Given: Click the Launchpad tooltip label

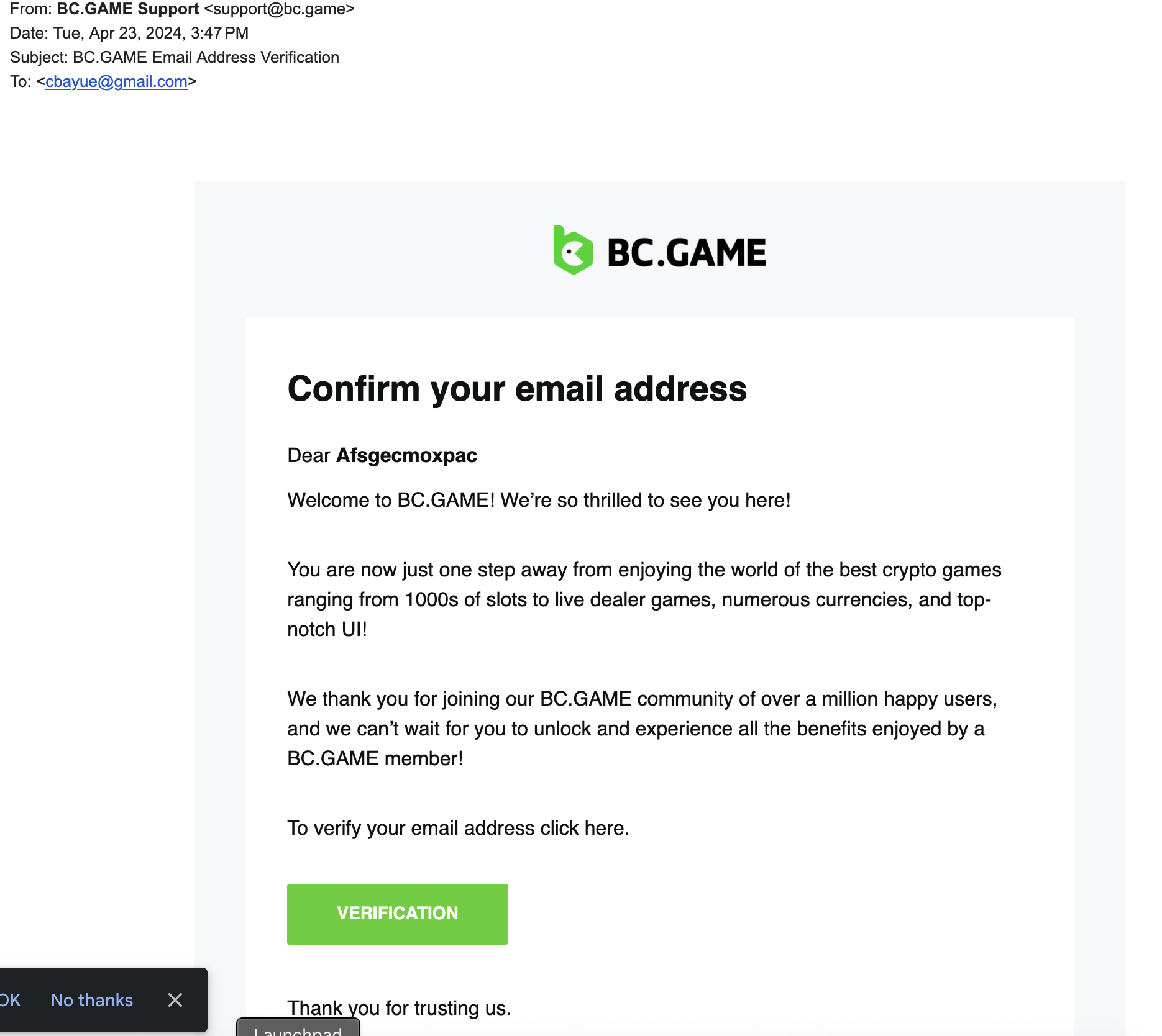Looking at the screenshot, I should (298, 1029).
